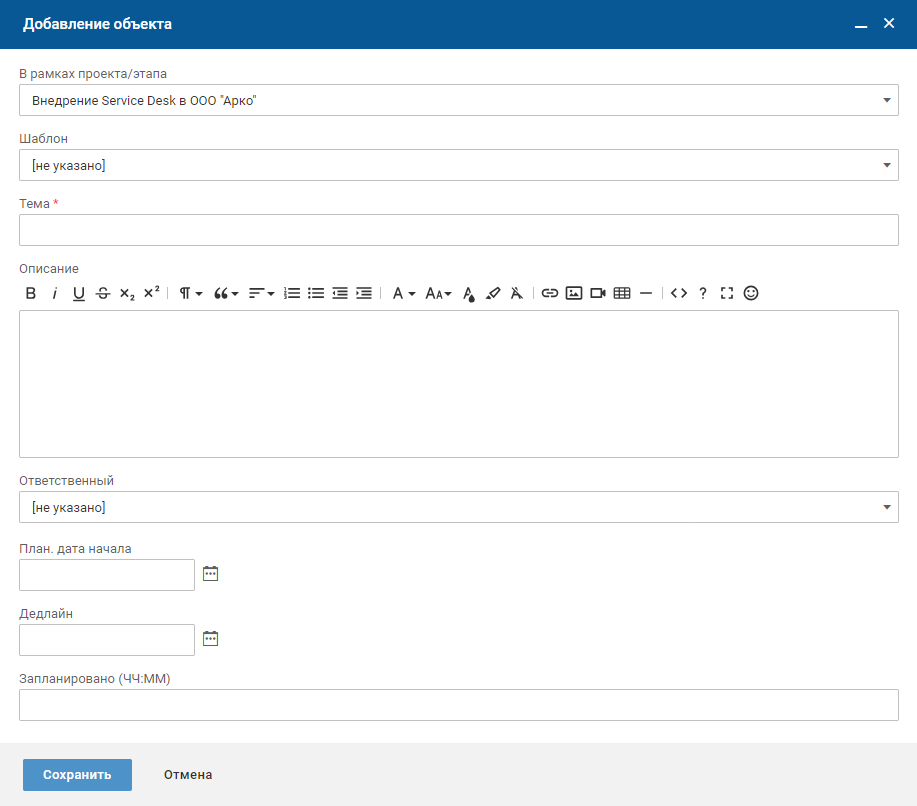Click the Тема input field
This screenshot has width=917, height=806.
click(458, 230)
